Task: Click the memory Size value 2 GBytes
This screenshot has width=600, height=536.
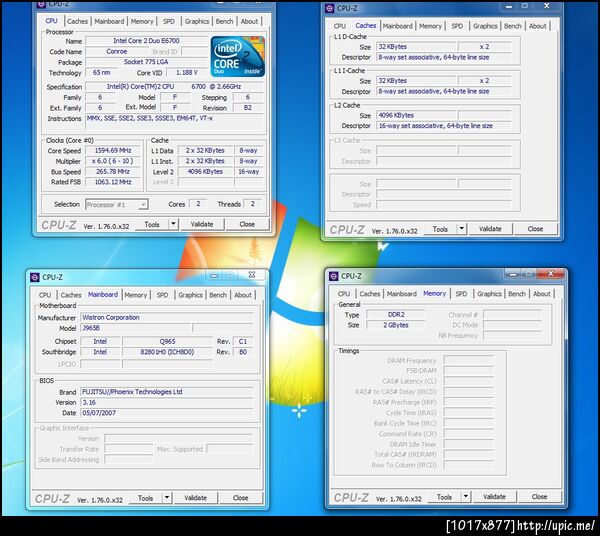Action: click(x=396, y=325)
